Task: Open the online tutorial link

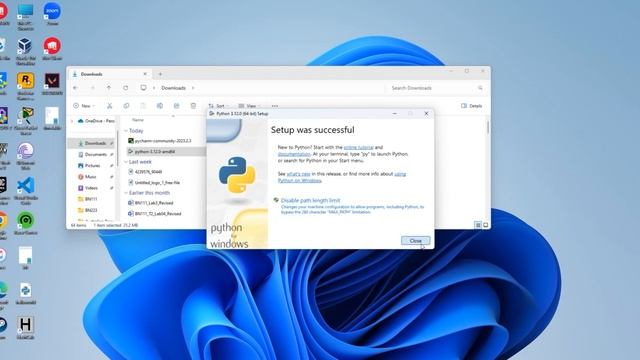Action: point(358,147)
